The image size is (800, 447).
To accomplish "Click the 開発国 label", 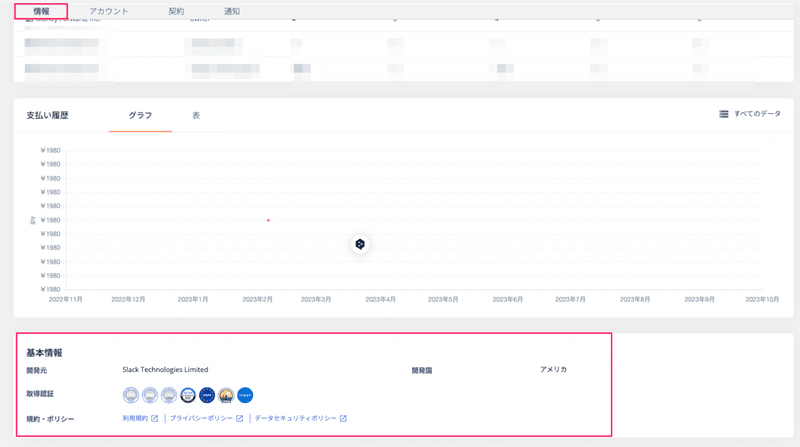I will click(x=422, y=370).
